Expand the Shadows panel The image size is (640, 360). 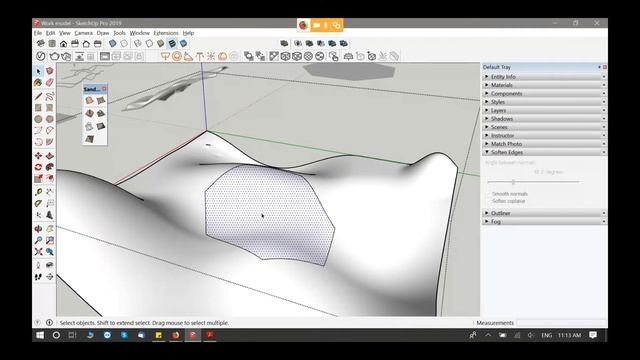pos(544,119)
